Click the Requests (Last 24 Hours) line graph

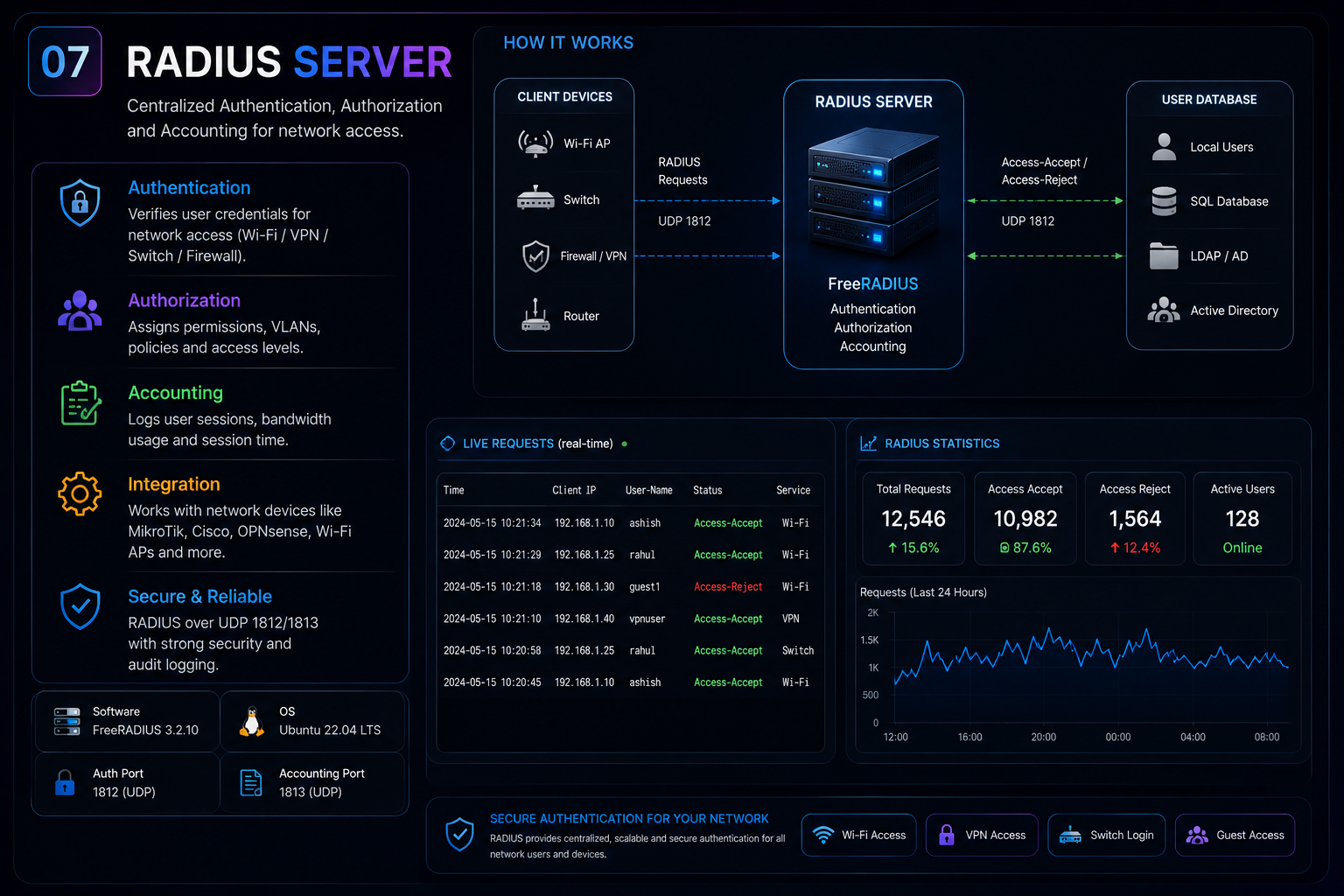pyautogui.click(x=1090, y=656)
